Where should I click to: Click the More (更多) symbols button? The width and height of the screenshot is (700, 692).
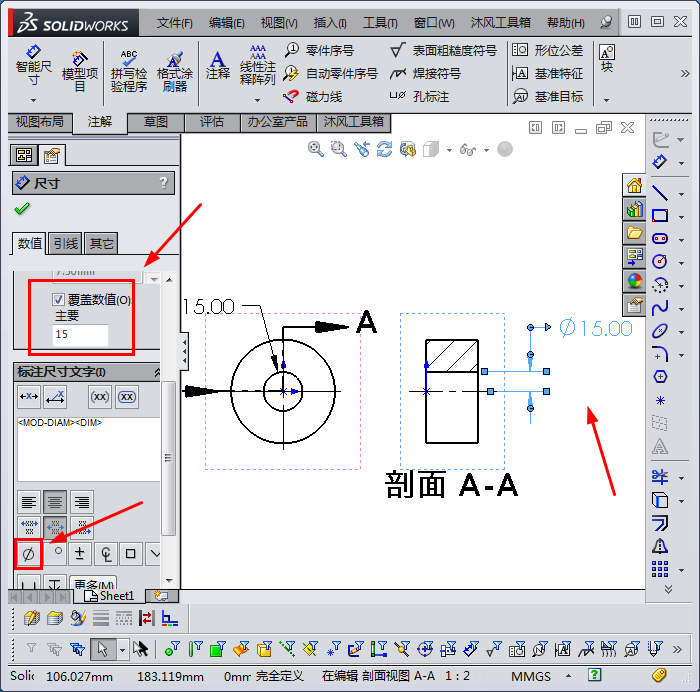pyautogui.click(x=94, y=584)
